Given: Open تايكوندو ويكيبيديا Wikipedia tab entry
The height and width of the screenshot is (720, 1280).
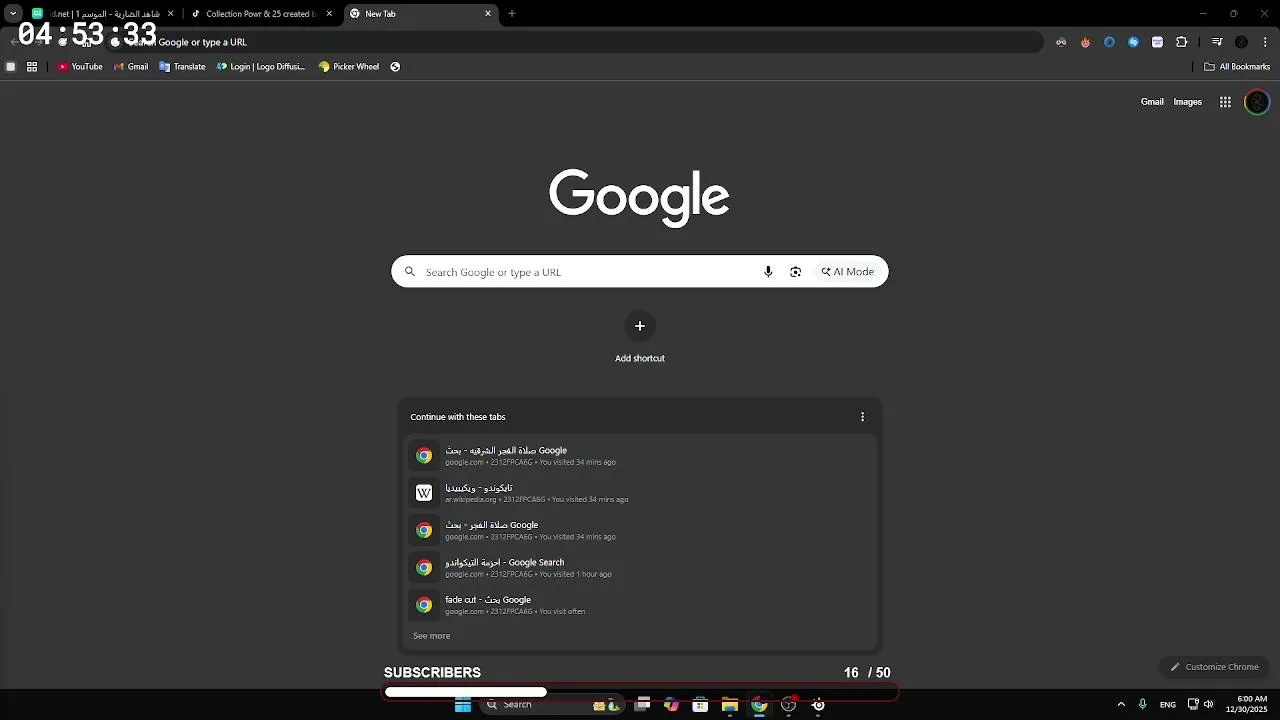Looking at the screenshot, I should pos(640,493).
